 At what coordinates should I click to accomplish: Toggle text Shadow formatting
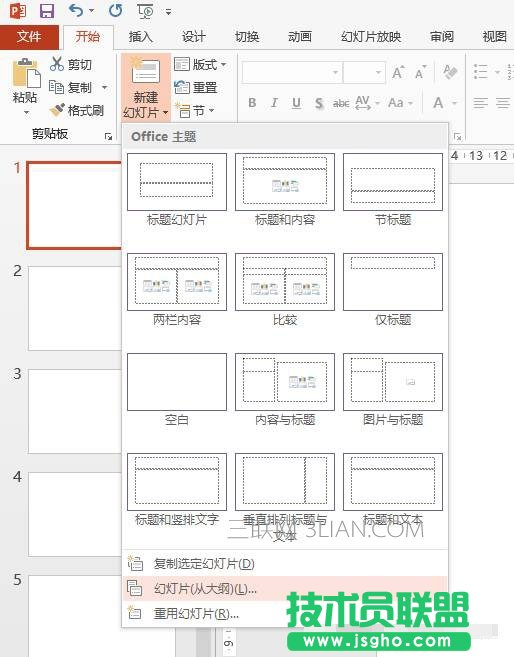click(319, 103)
